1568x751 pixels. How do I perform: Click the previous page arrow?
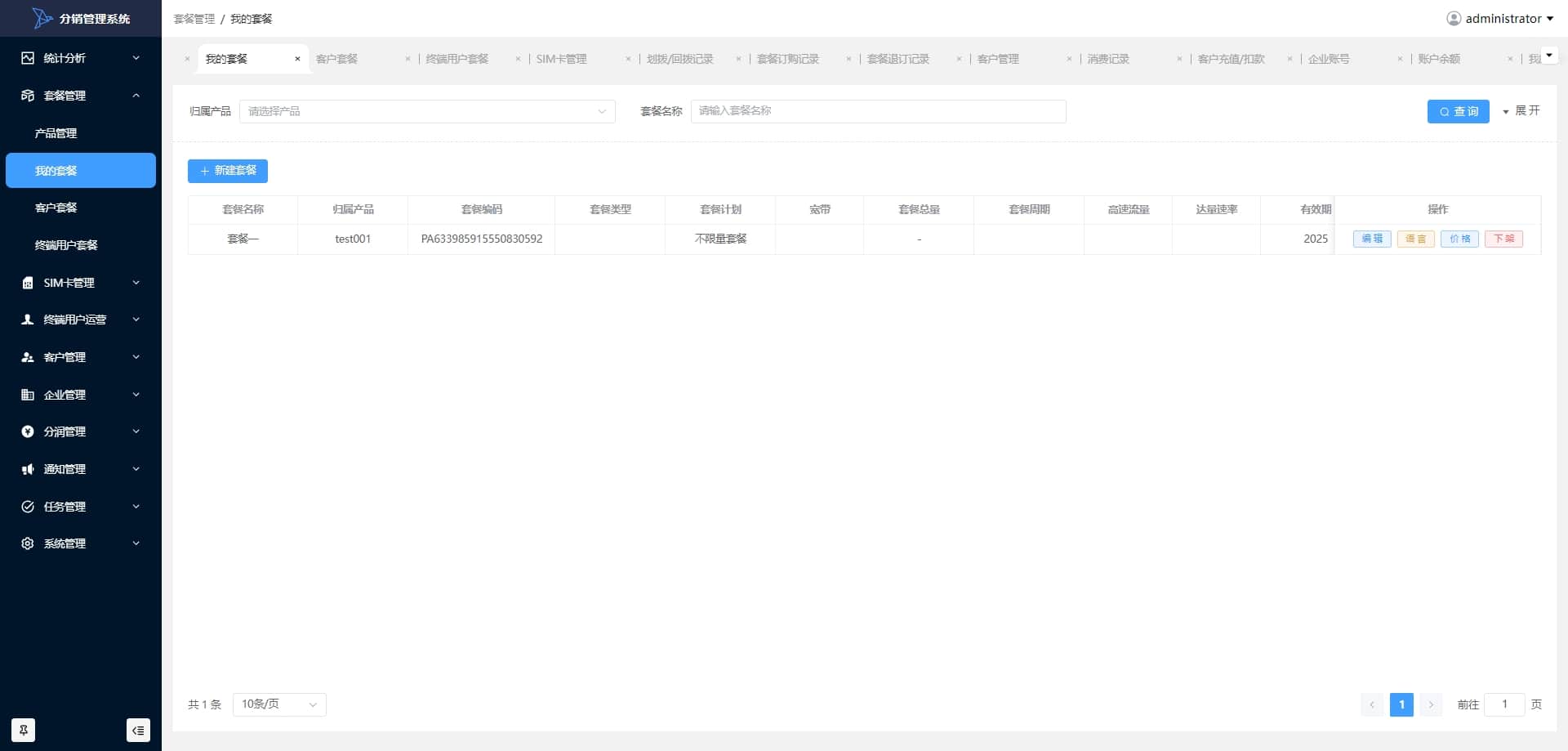pyautogui.click(x=1372, y=704)
